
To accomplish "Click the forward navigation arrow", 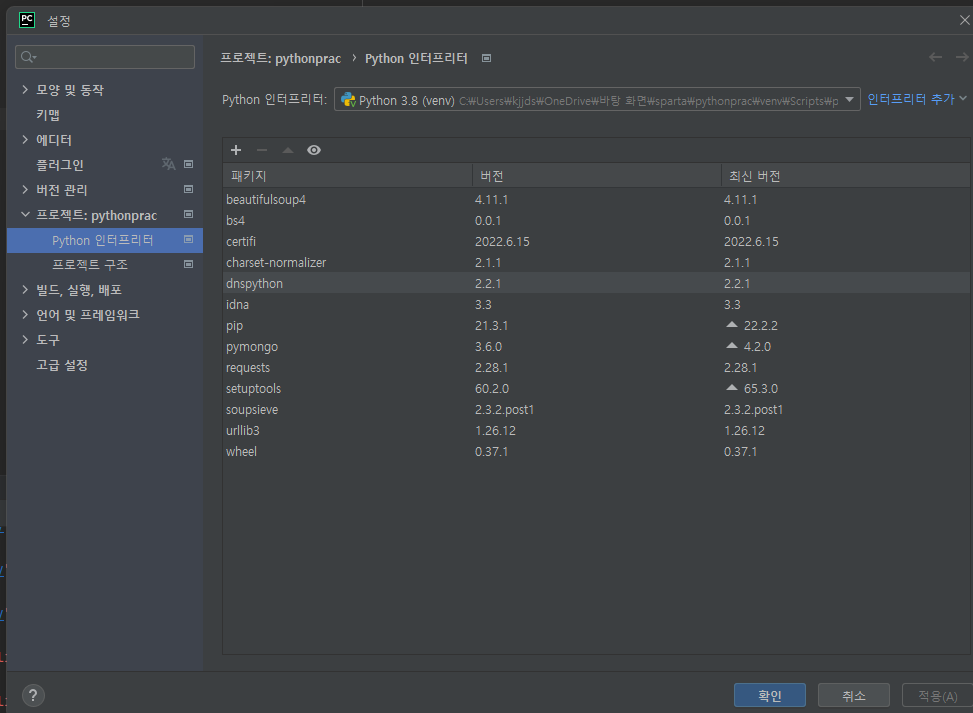I will tap(962, 57).
